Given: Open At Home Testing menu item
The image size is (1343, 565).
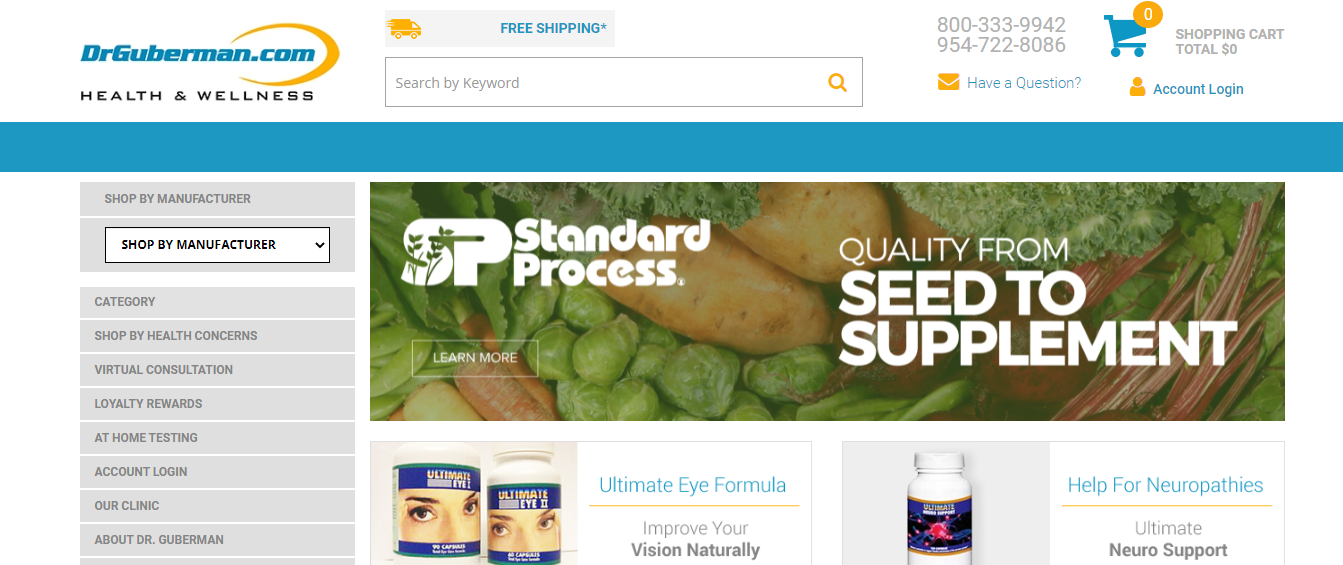Looking at the screenshot, I should 217,438.
